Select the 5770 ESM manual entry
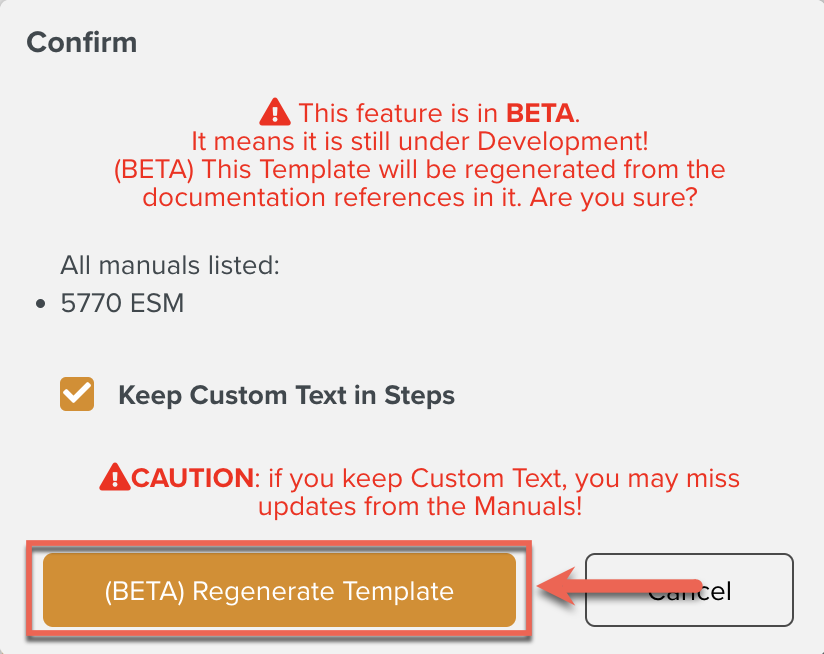Image resolution: width=824 pixels, height=654 pixels. tap(122, 303)
